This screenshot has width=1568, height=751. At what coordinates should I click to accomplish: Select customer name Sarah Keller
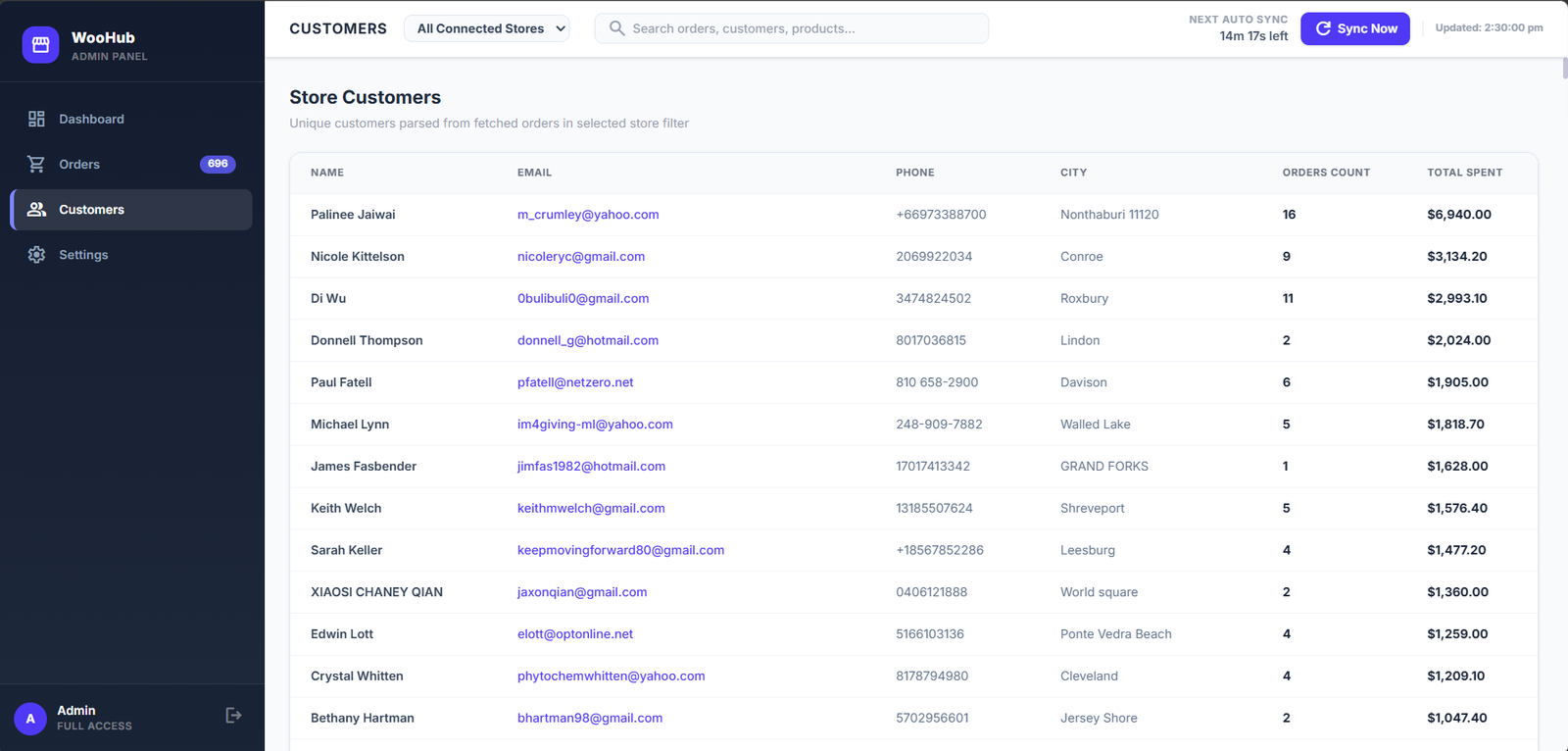(346, 550)
